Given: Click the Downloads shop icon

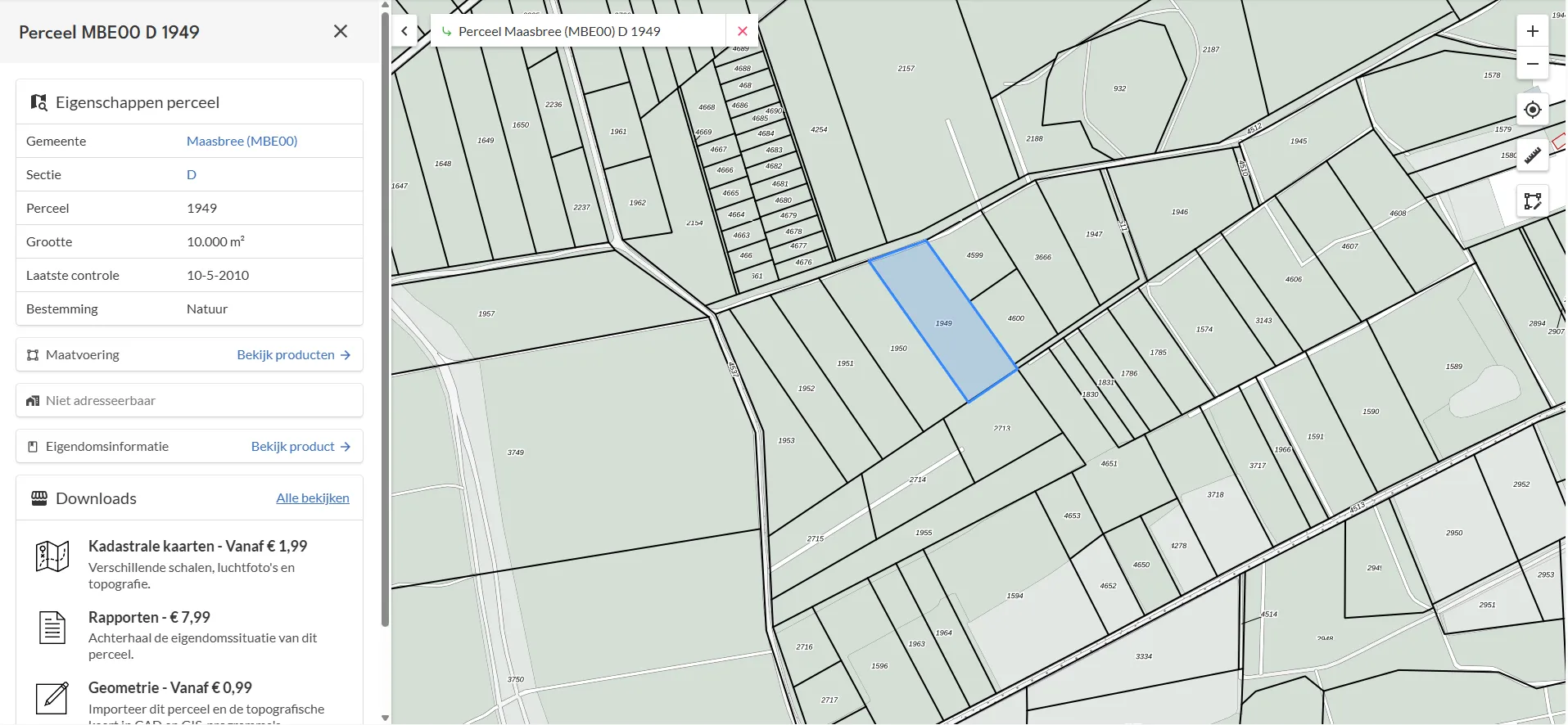Looking at the screenshot, I should coord(39,498).
